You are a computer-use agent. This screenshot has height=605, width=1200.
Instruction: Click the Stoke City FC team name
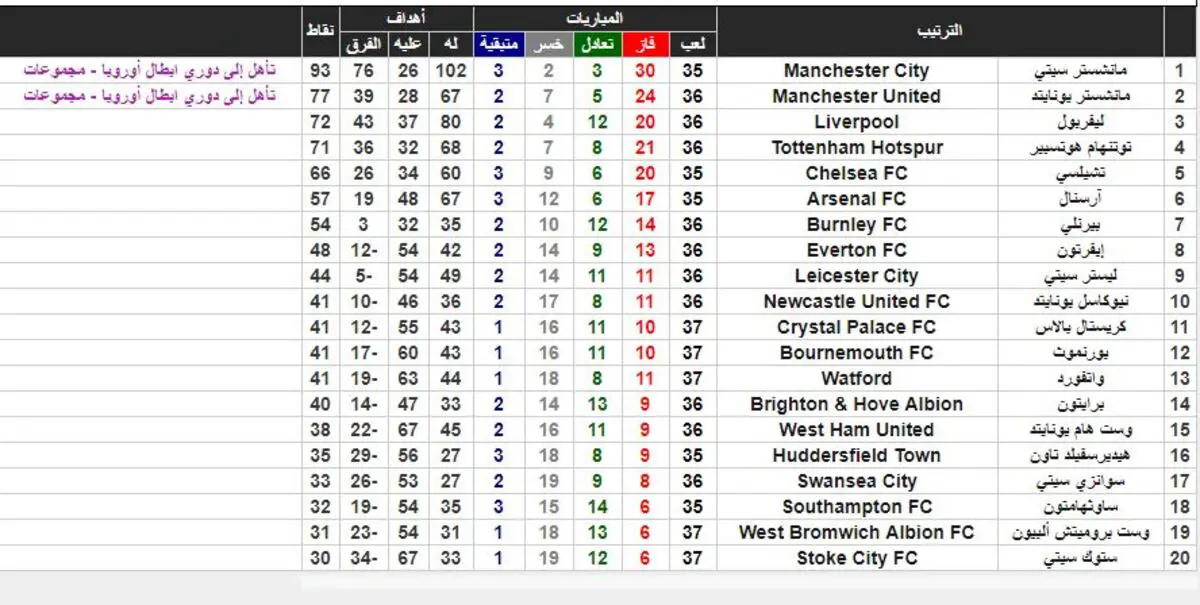[856, 558]
